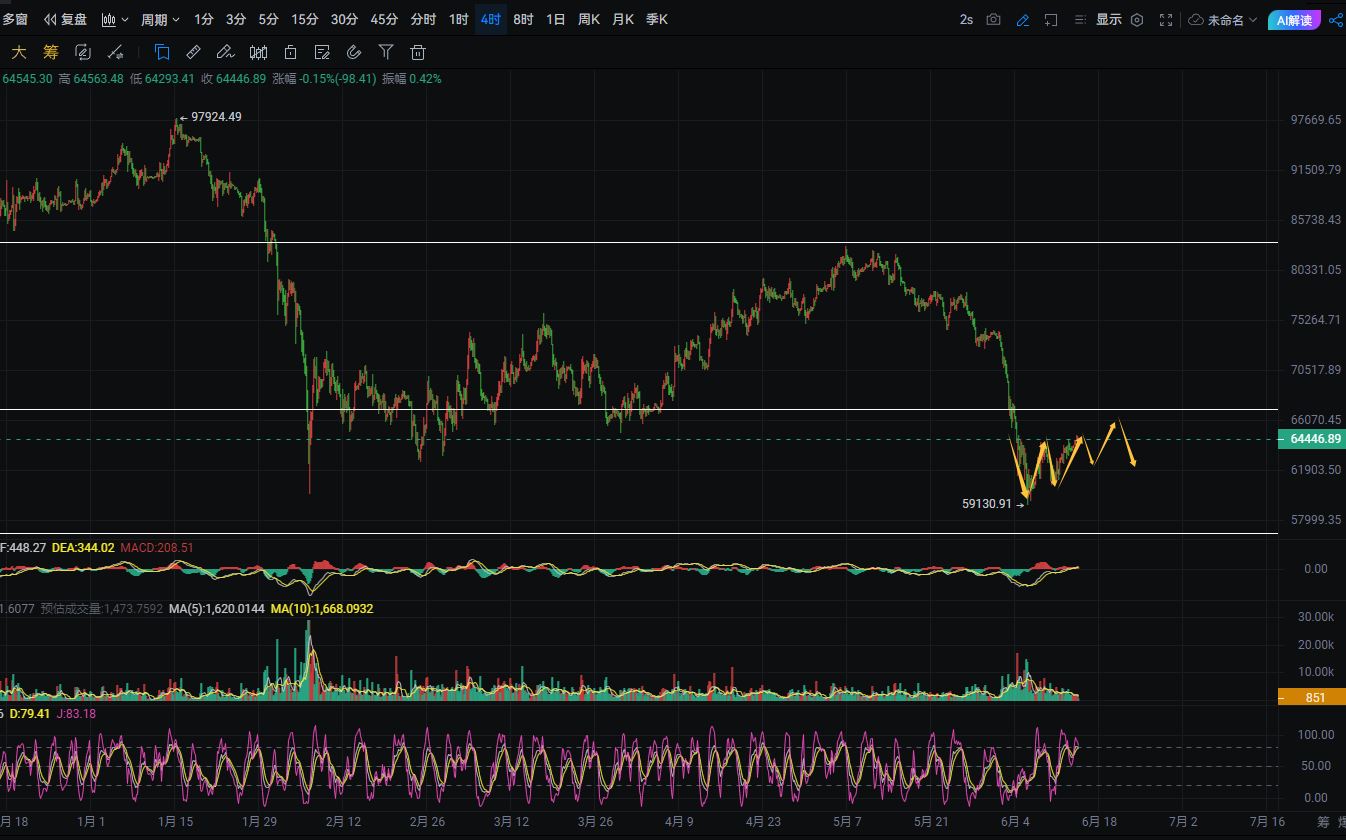This screenshot has width=1346, height=840.
Task: Click the 多窗 multi-window button
Action: (15, 19)
